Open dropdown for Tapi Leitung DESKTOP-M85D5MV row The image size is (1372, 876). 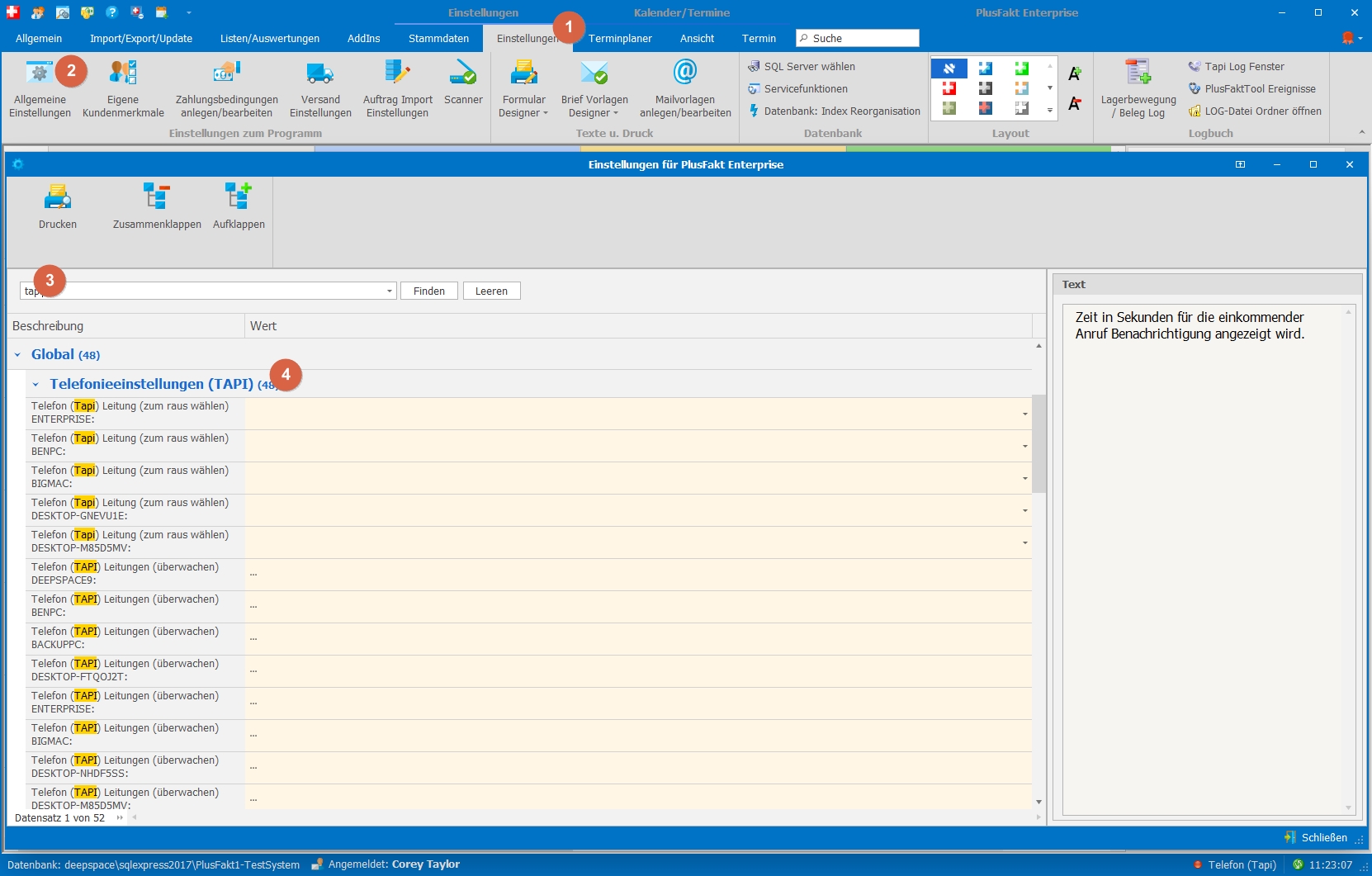point(1025,542)
